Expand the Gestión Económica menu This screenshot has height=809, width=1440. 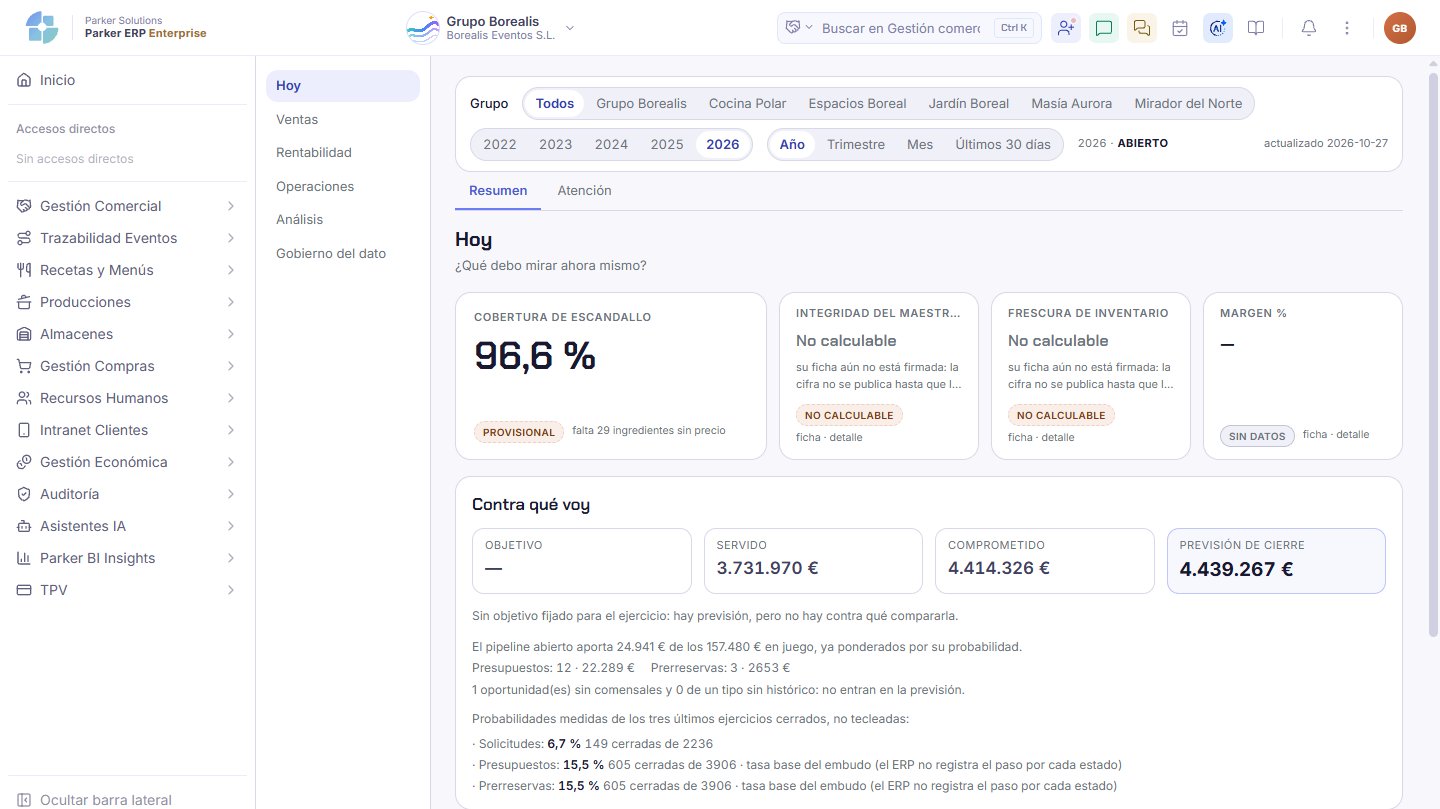click(x=127, y=462)
